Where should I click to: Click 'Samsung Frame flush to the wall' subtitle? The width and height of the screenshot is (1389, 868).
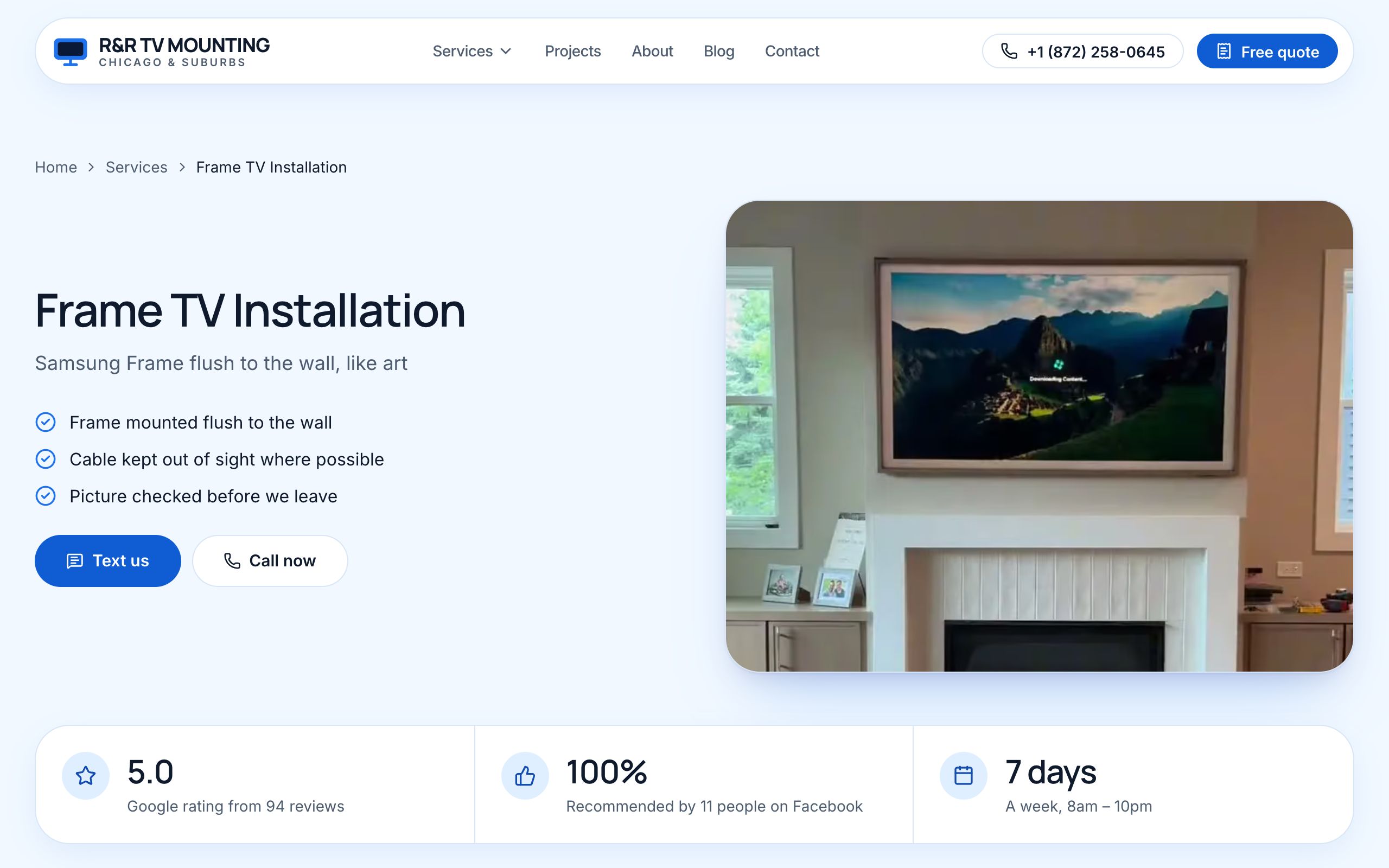click(x=221, y=363)
